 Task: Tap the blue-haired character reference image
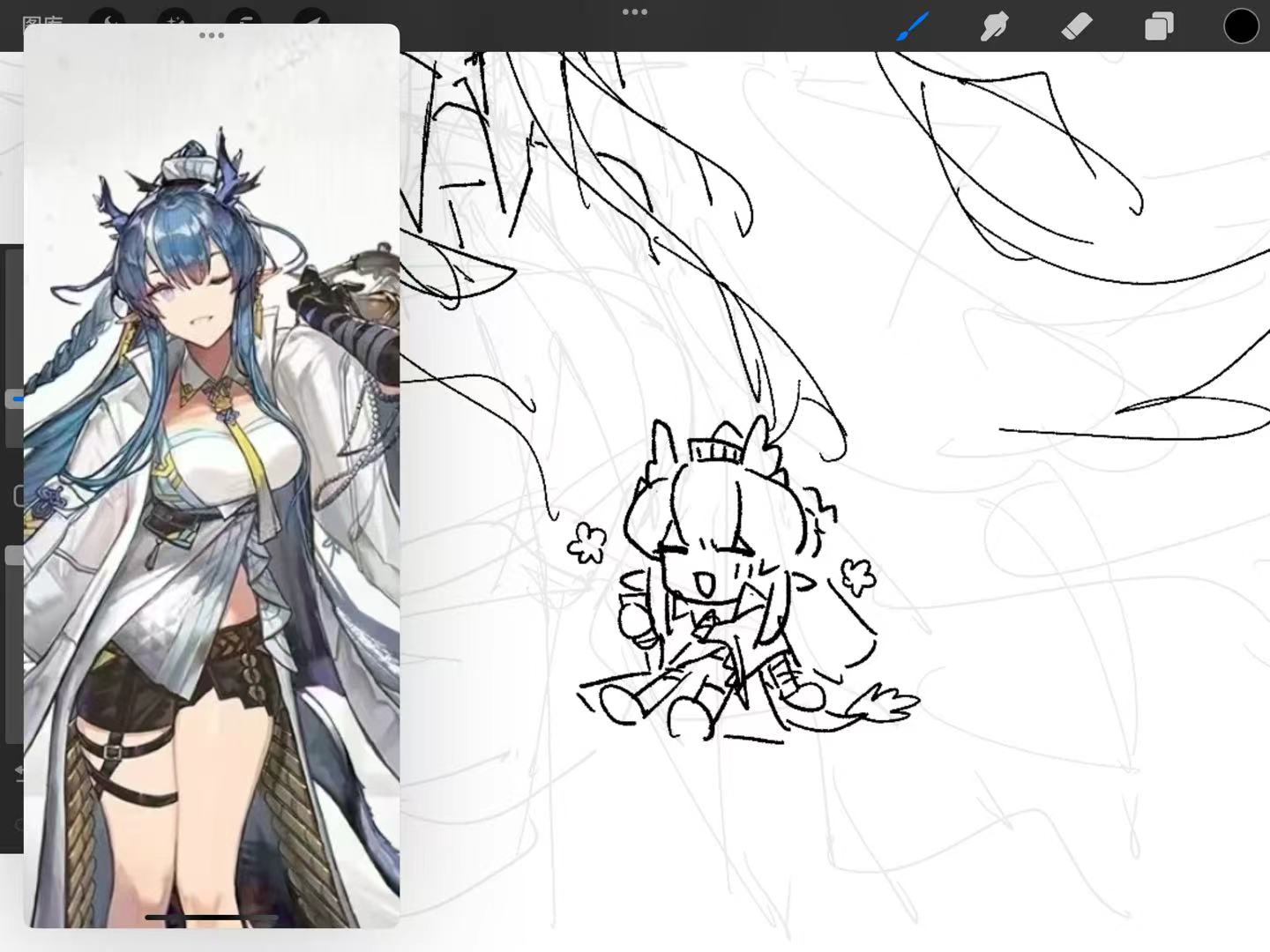[x=212, y=485]
